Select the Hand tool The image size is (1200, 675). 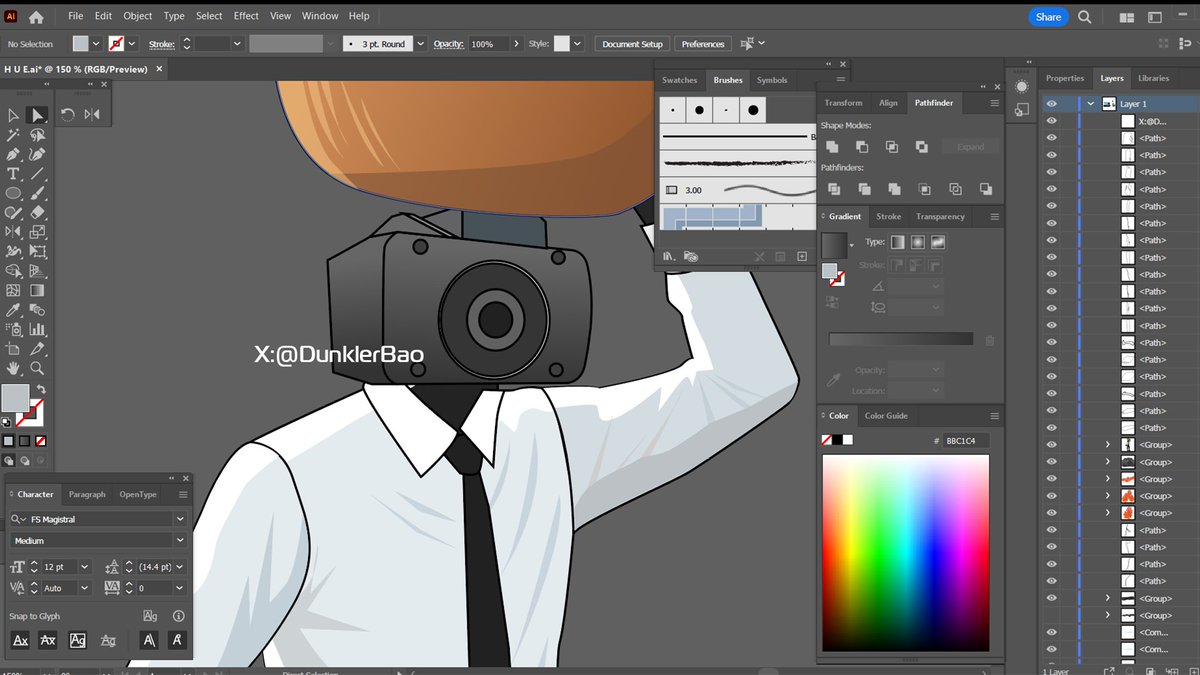click(14, 368)
